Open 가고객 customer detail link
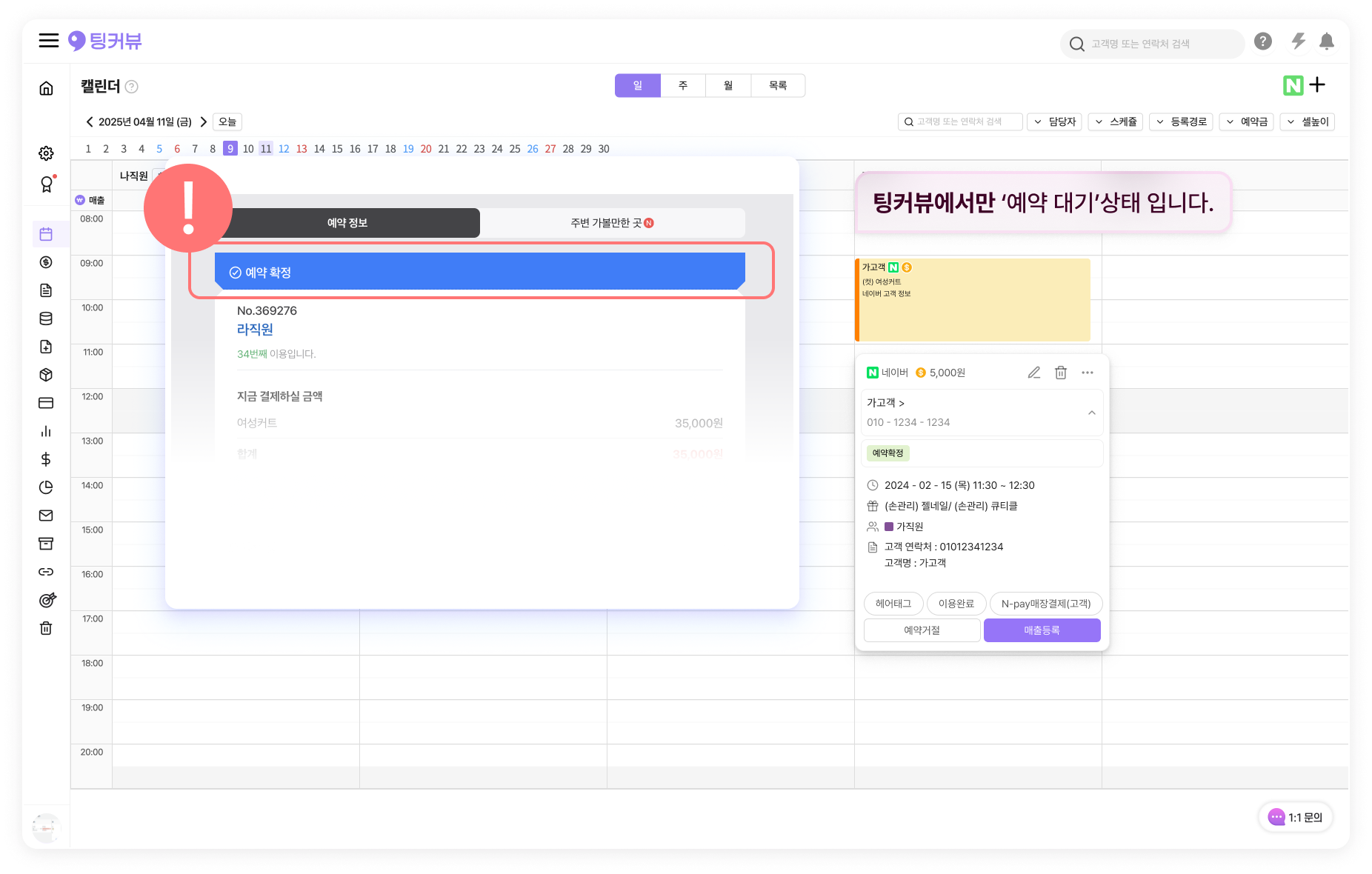The height and width of the screenshot is (874, 1372). (886, 403)
